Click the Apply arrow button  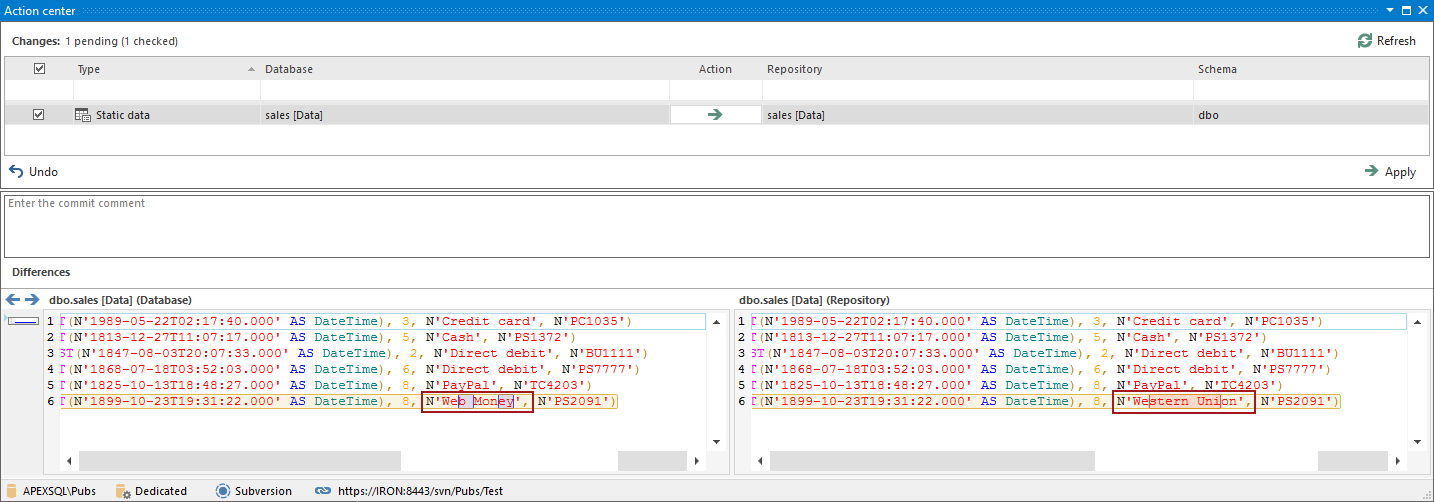click(x=1371, y=172)
